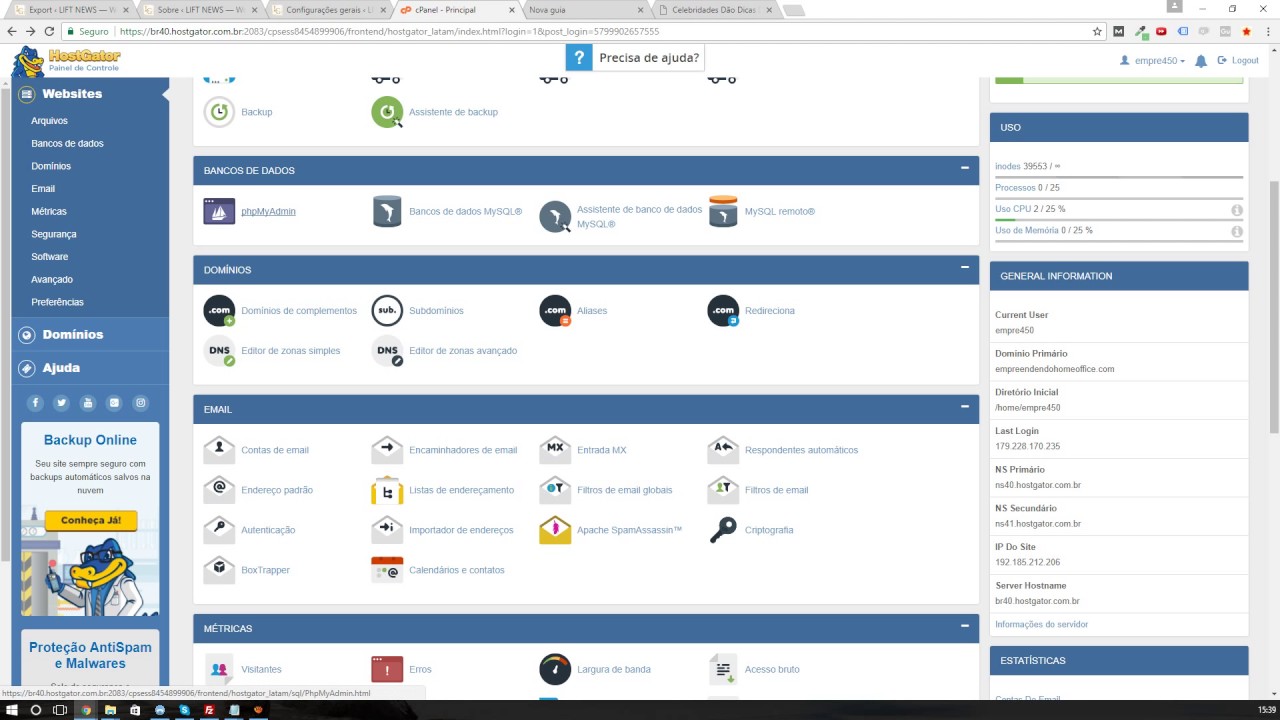Image resolution: width=1280 pixels, height=720 pixels.
Task: Open Informações do servidor link
Action: coord(1041,624)
